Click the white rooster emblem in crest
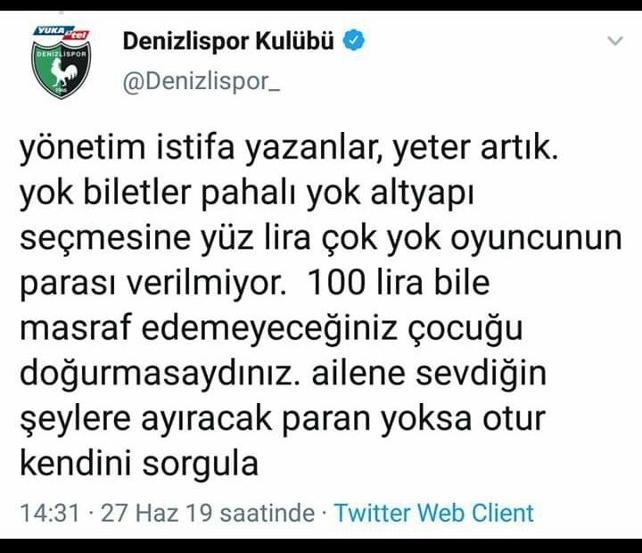 click(x=62, y=72)
